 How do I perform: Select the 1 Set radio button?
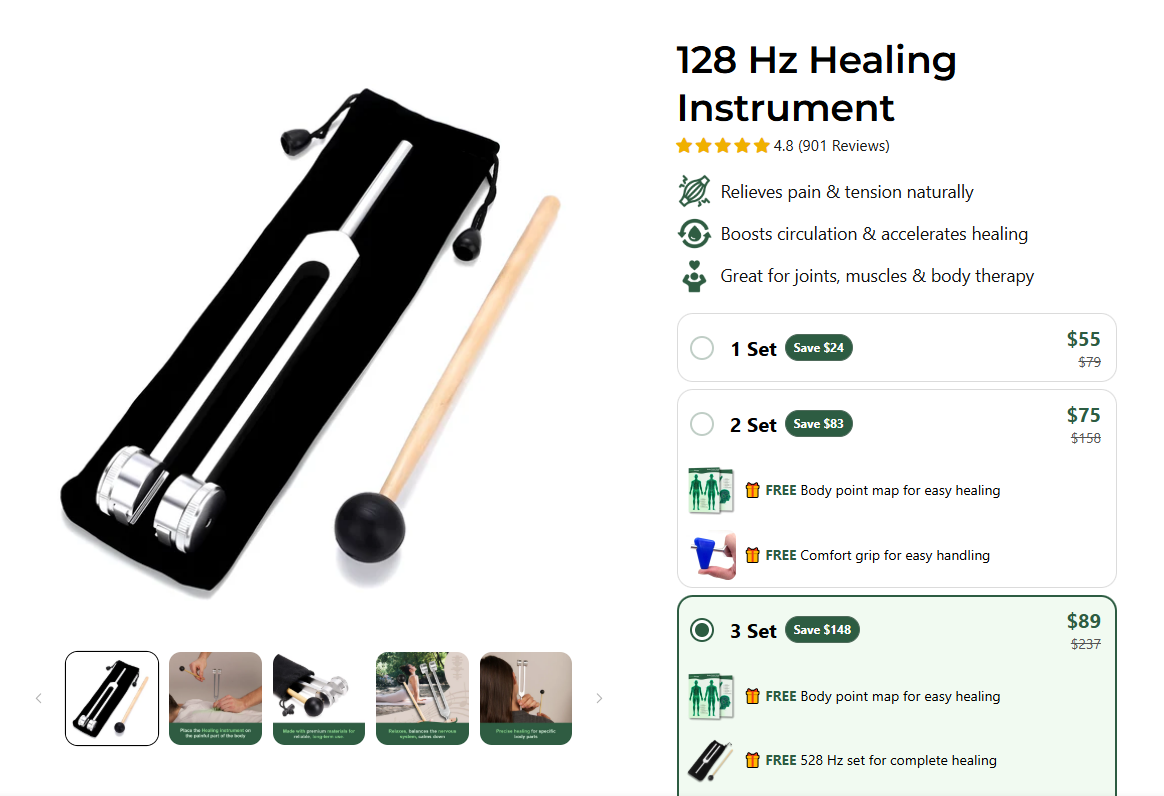[x=702, y=348]
